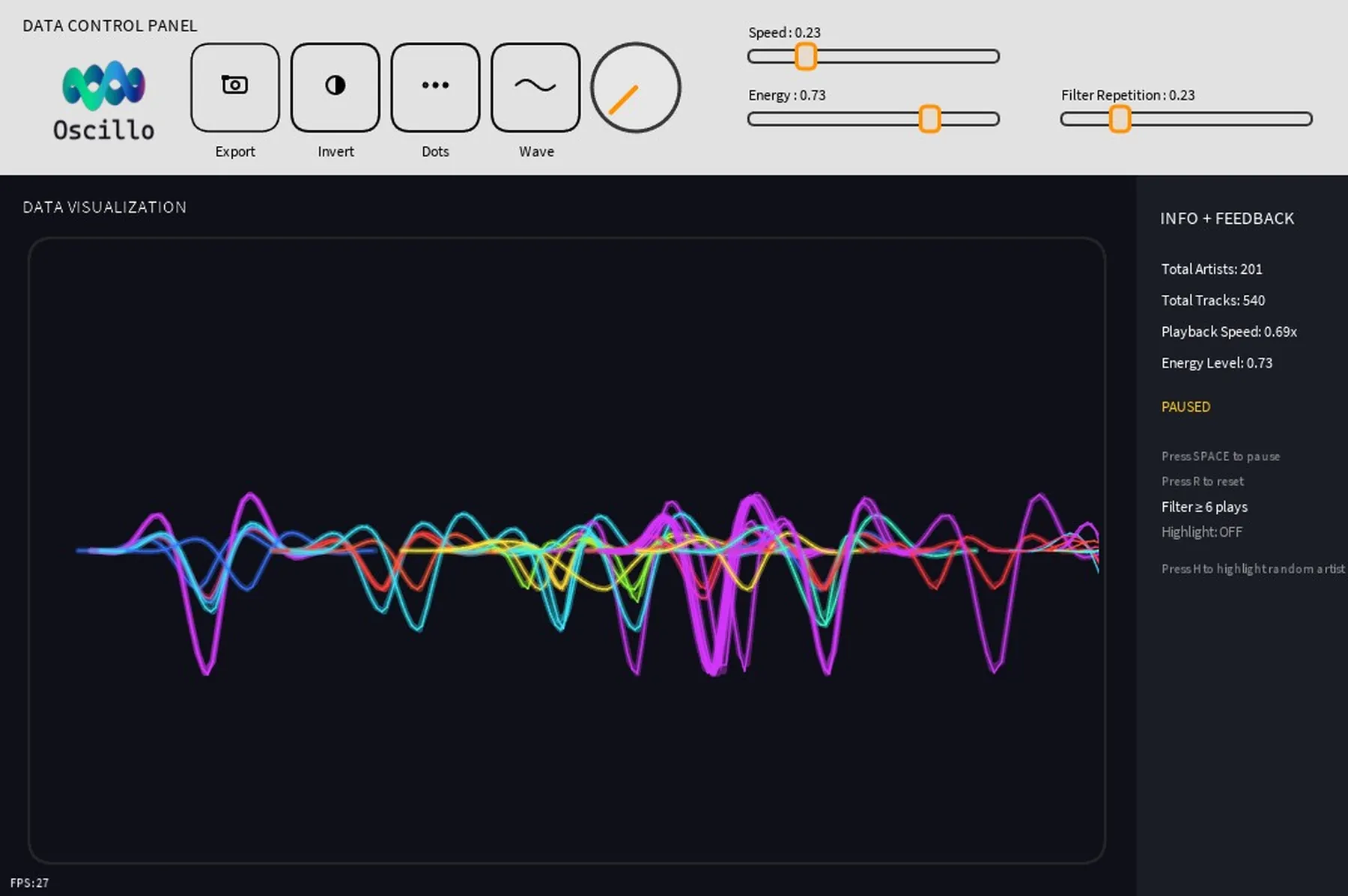Image resolution: width=1348 pixels, height=896 pixels.
Task: Click the 'Total Tracks: 540' text
Action: click(x=1213, y=300)
